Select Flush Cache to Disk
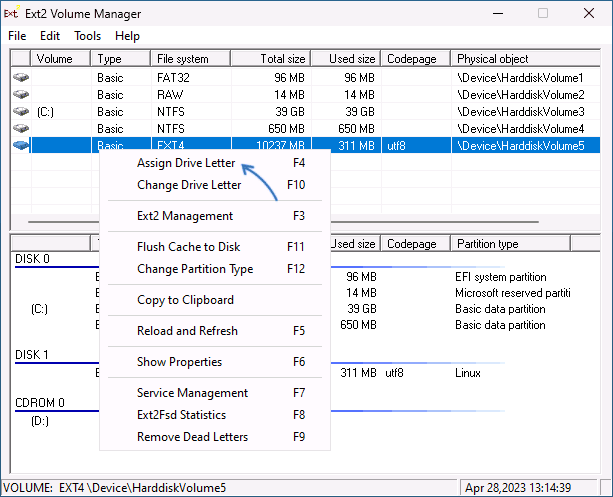 point(215,247)
